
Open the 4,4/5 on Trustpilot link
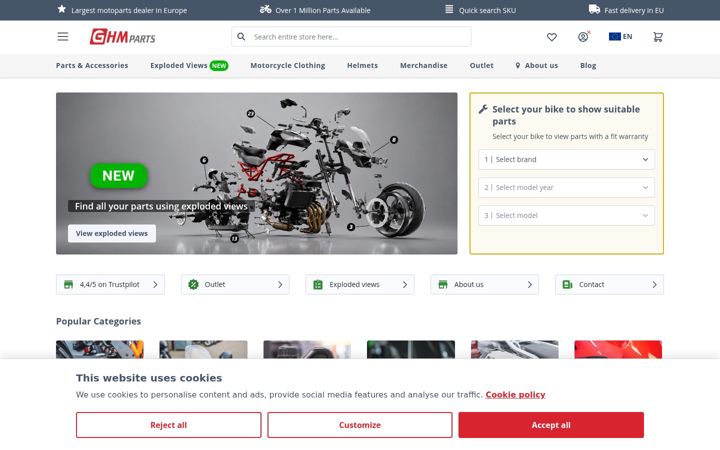[x=110, y=285]
